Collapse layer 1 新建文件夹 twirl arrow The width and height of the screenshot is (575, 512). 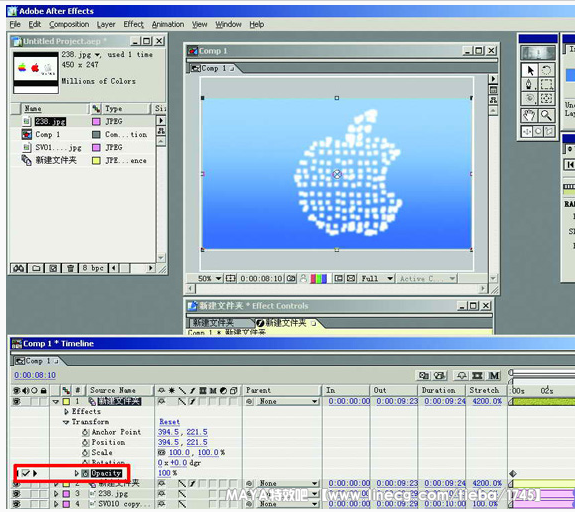coord(56,402)
